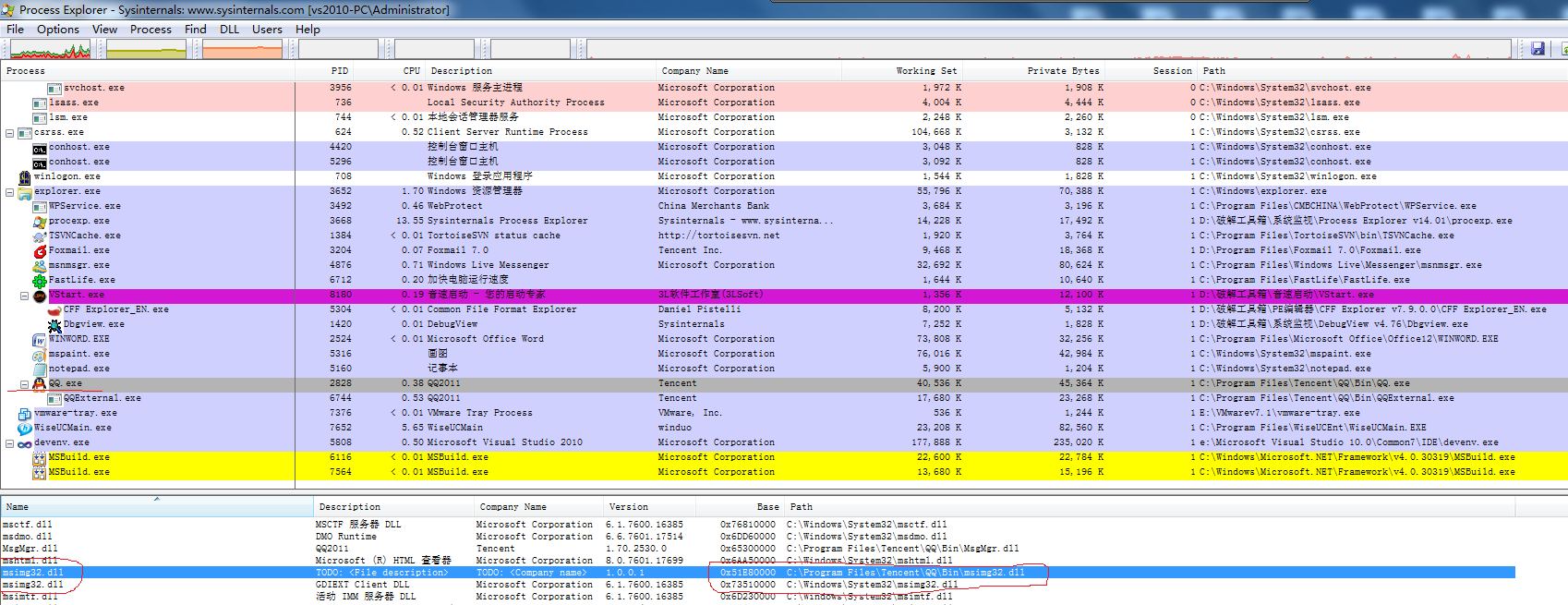Sort by the CPU column header
This screenshot has width=1568, height=605.
click(x=389, y=71)
